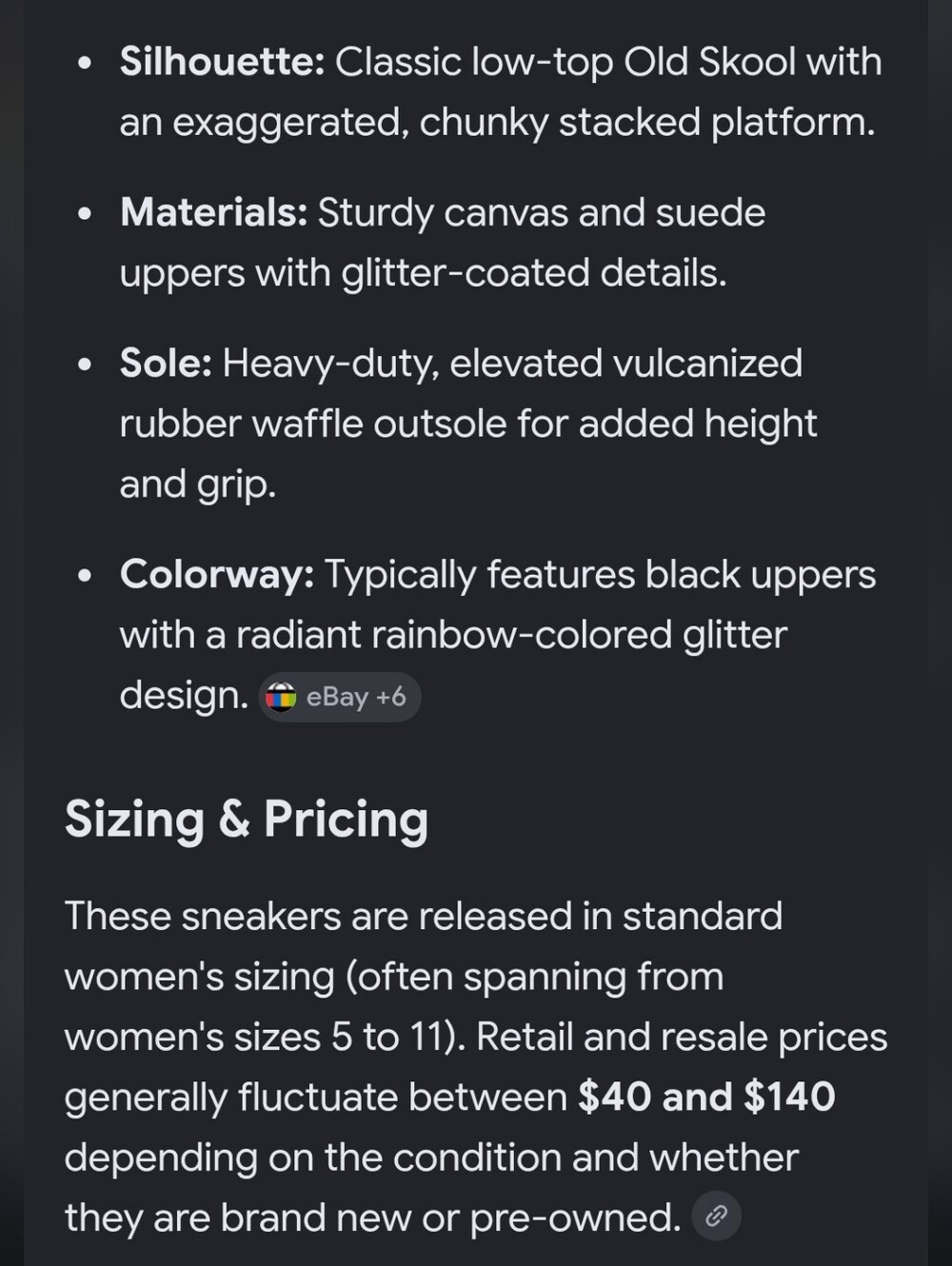
Task: Click the bold "Colorway:" label
Action: [x=217, y=575]
